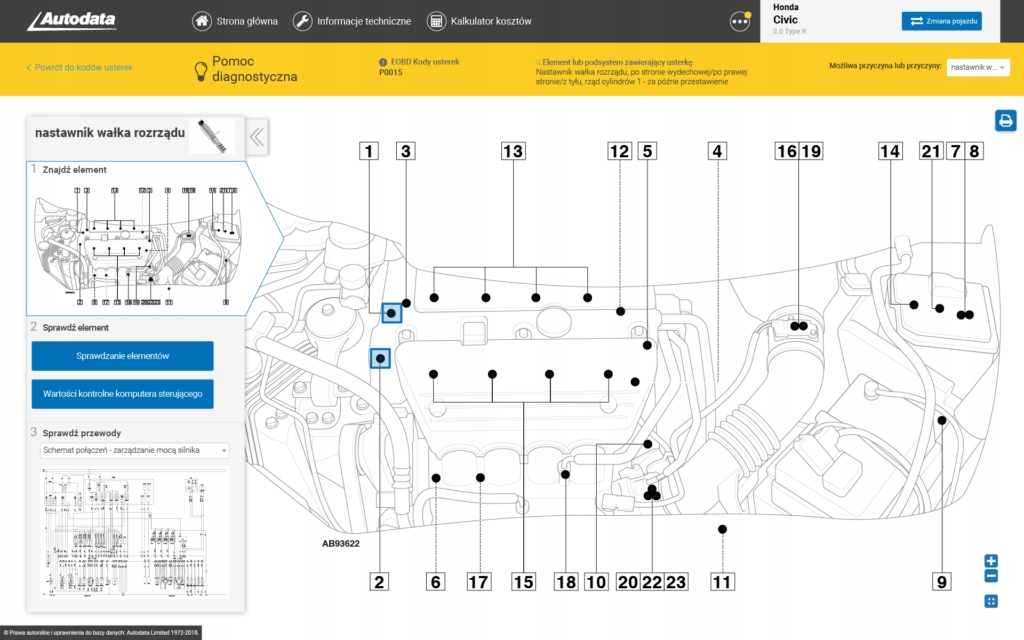This screenshot has height=640, width=1024.
Task: Click the home icon next to Strona główna
Action: pyautogui.click(x=199, y=20)
